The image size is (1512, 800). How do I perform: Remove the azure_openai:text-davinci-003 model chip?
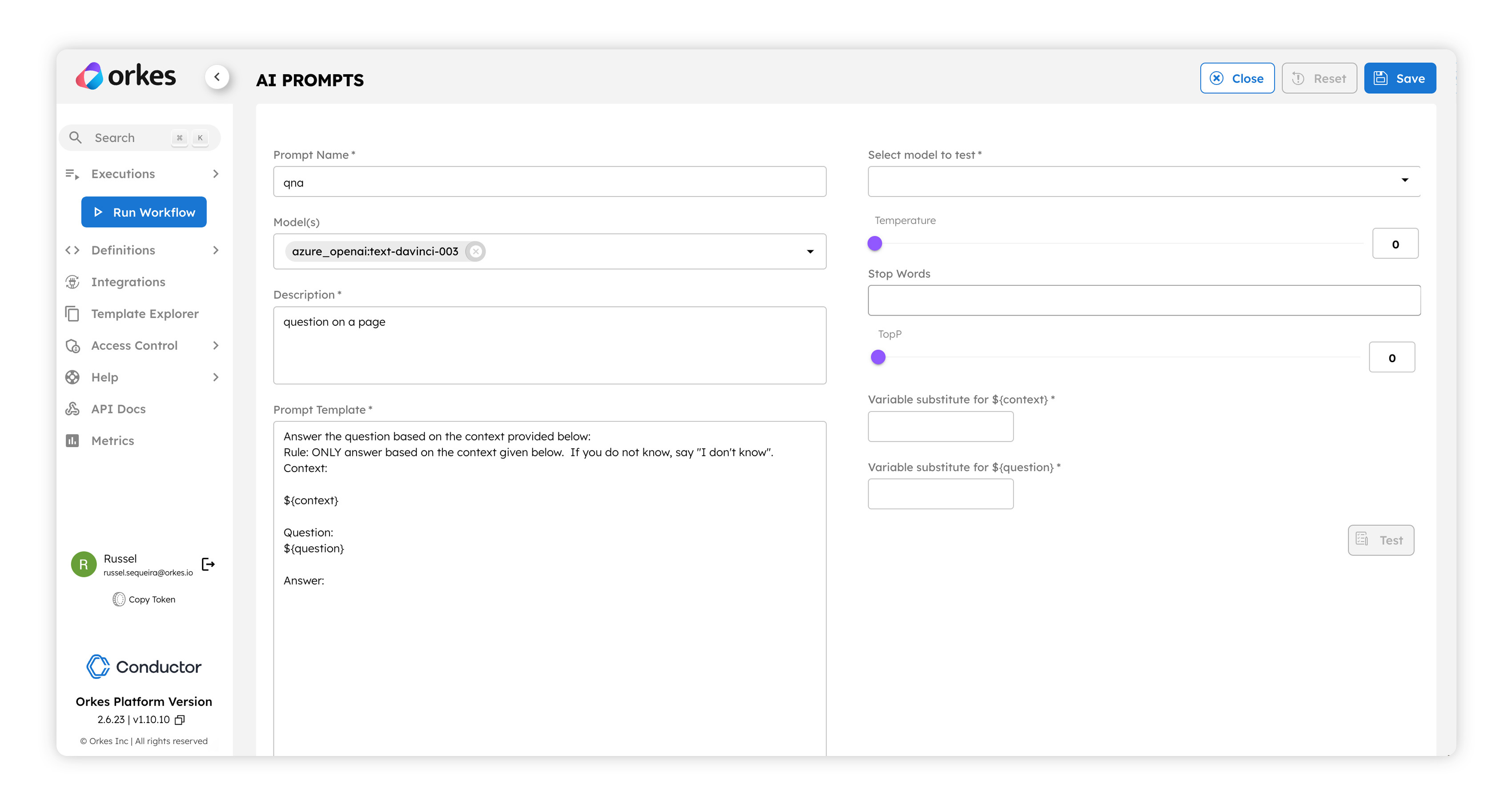[x=475, y=251]
